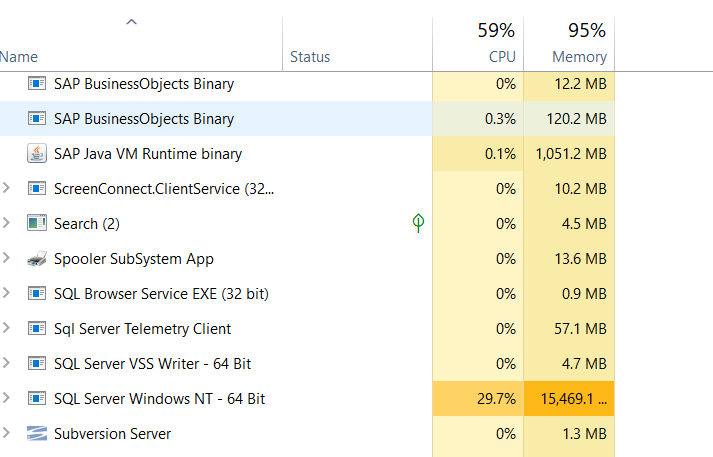Expand the ScreenConnect.ClientService process group
Screen dimensions: 713x457
[7, 188]
